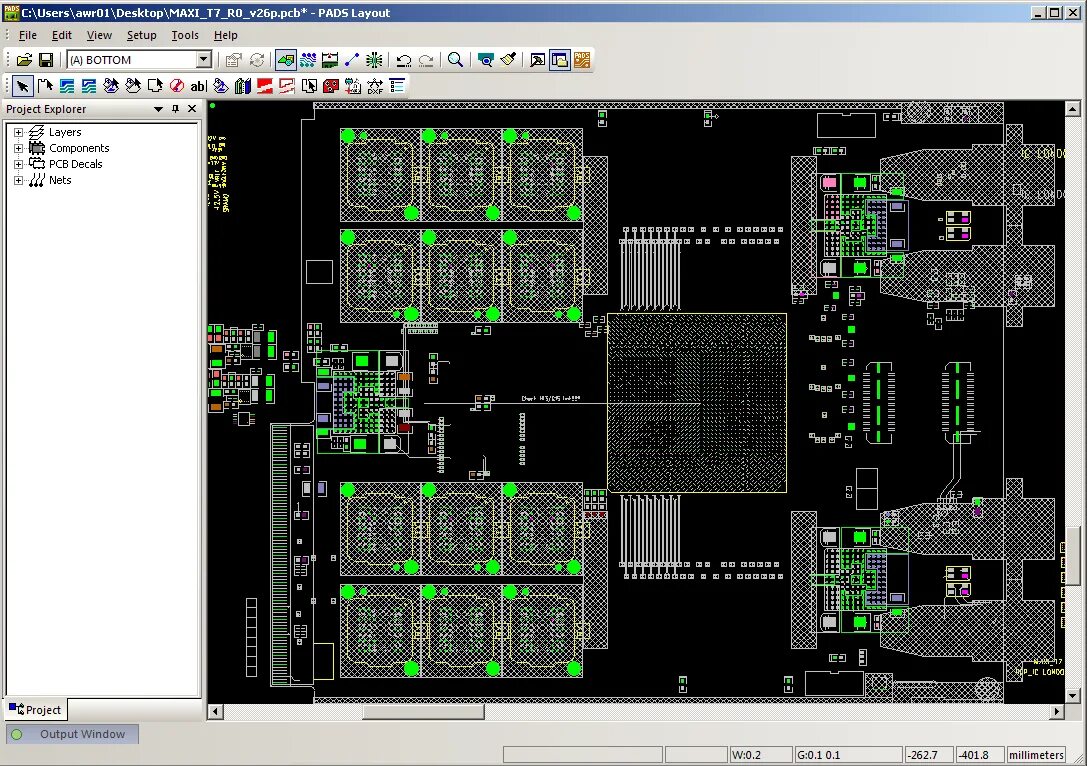Open the ECO Toolbar icon

pos(352,60)
